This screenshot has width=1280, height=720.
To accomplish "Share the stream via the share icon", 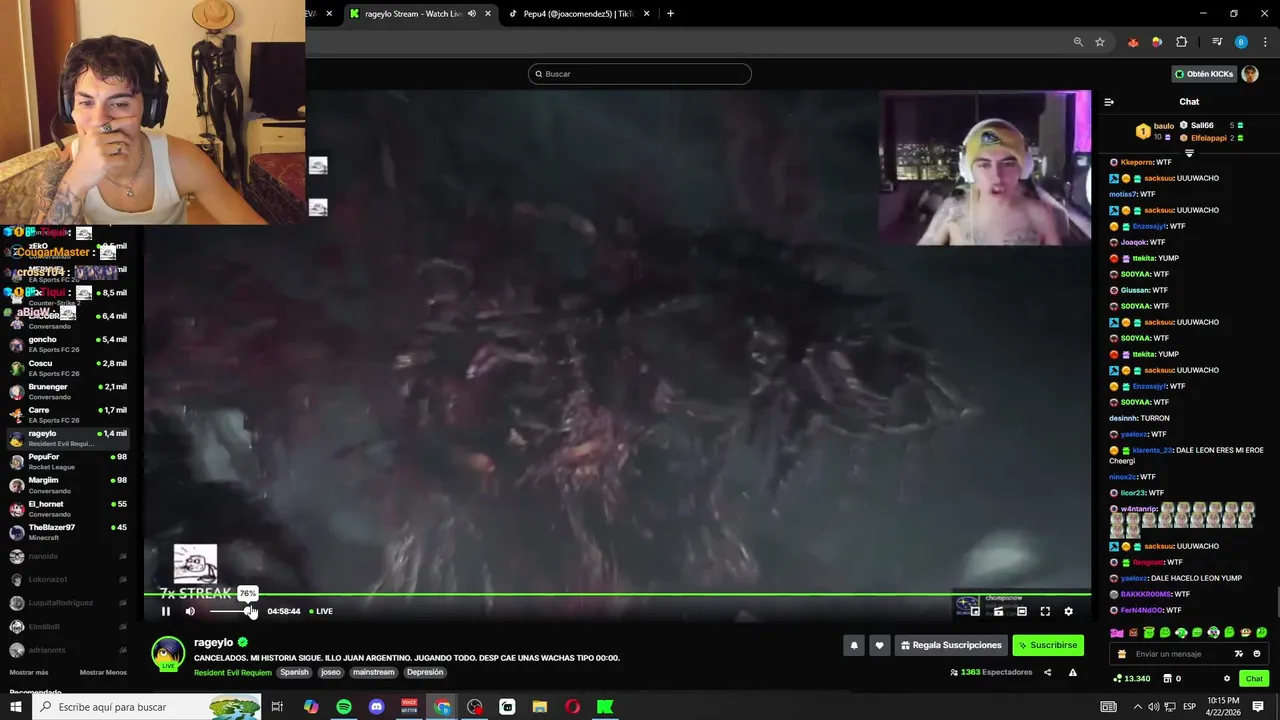I will pos(1047,672).
